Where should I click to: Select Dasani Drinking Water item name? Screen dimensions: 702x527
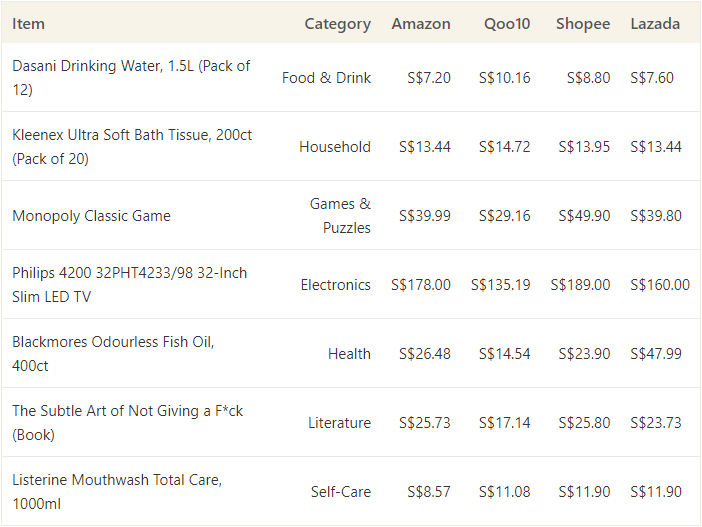pyautogui.click(x=131, y=77)
